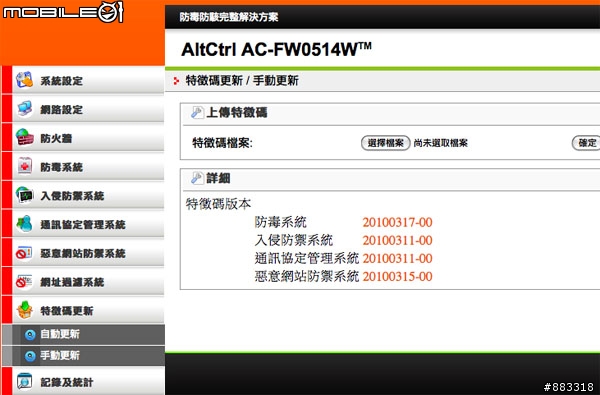Click the 入侵防禦系統 monitor icon
This screenshot has width=600, height=395.
(24, 195)
